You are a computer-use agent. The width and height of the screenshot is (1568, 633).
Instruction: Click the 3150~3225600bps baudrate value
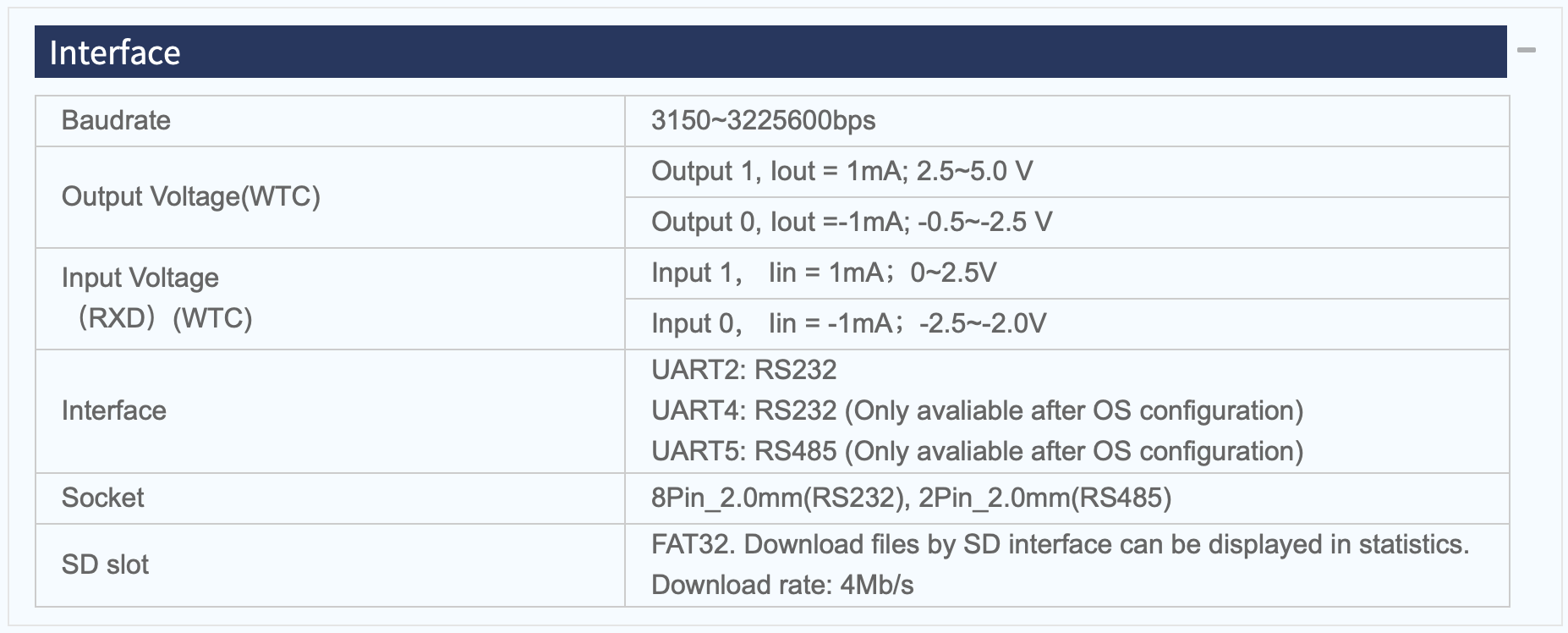[x=763, y=120]
